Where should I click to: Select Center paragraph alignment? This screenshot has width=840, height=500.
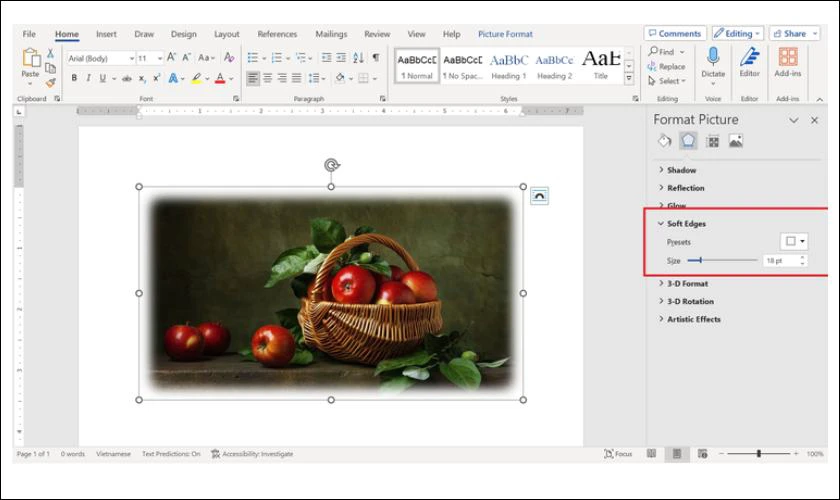tap(267, 79)
